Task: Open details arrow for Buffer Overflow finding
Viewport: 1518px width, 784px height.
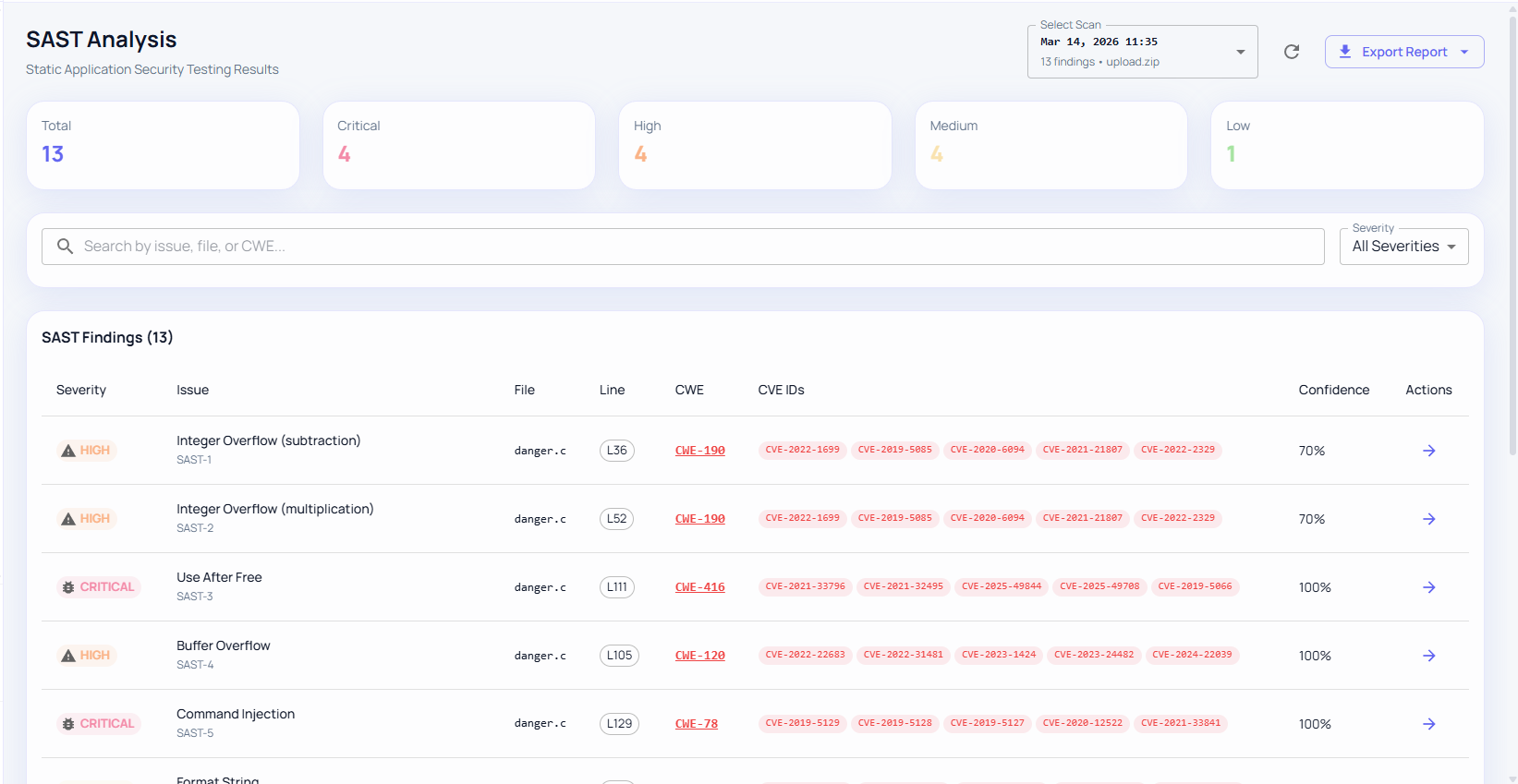Action: pyautogui.click(x=1428, y=656)
